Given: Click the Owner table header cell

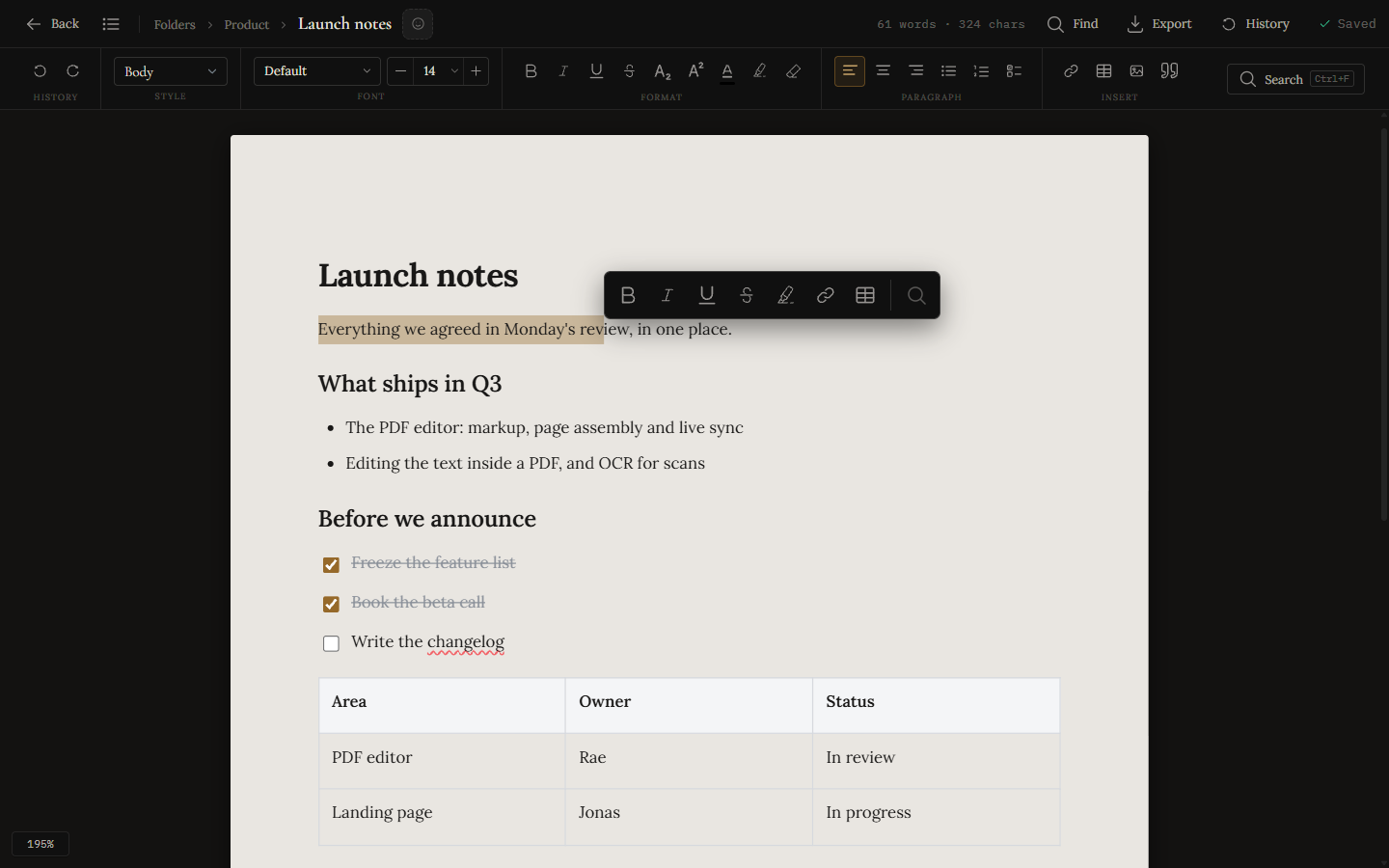Looking at the screenshot, I should [689, 705].
